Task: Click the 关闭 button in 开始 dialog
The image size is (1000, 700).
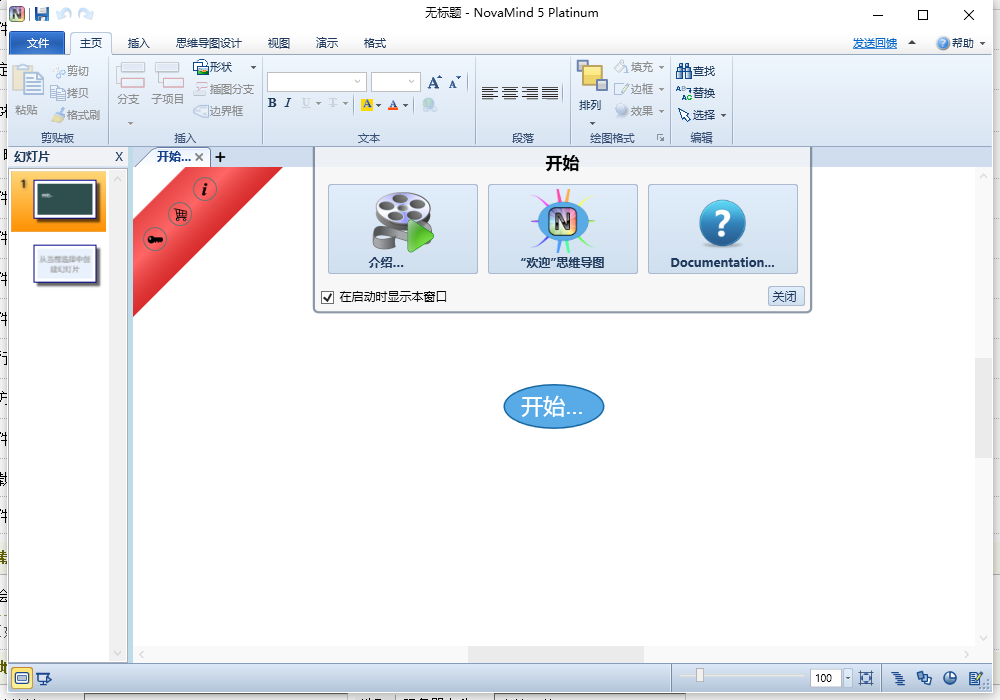Action: (x=786, y=296)
